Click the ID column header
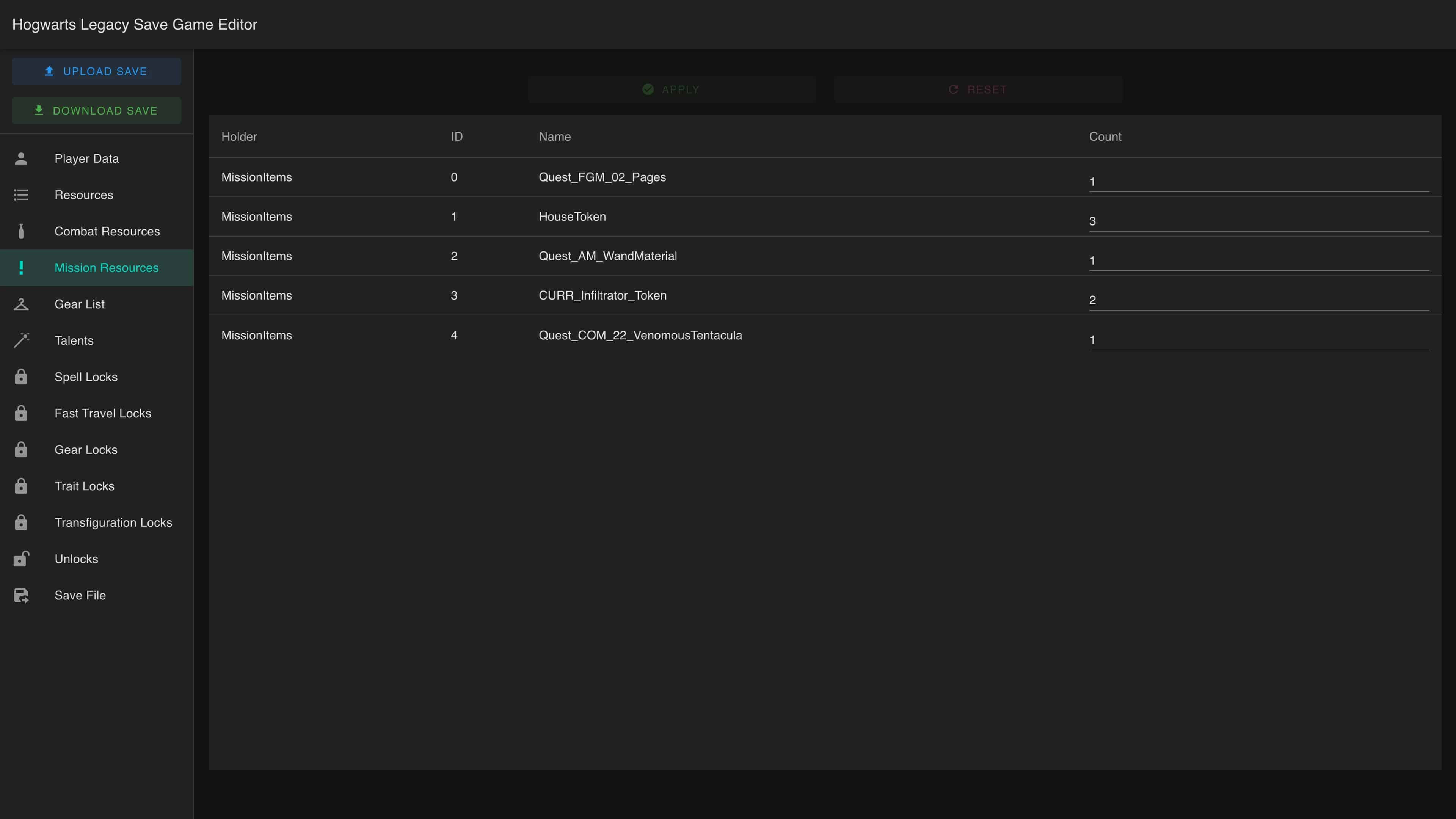Image resolution: width=1456 pixels, height=819 pixels. (x=457, y=136)
